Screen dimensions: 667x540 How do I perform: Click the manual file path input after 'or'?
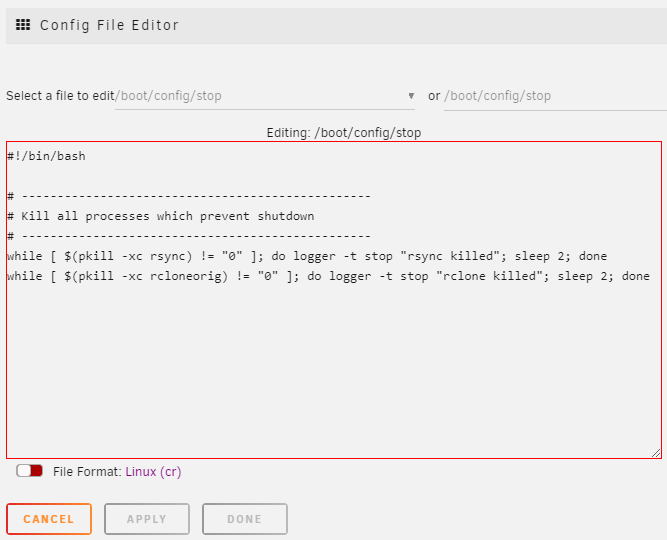click(x=555, y=96)
